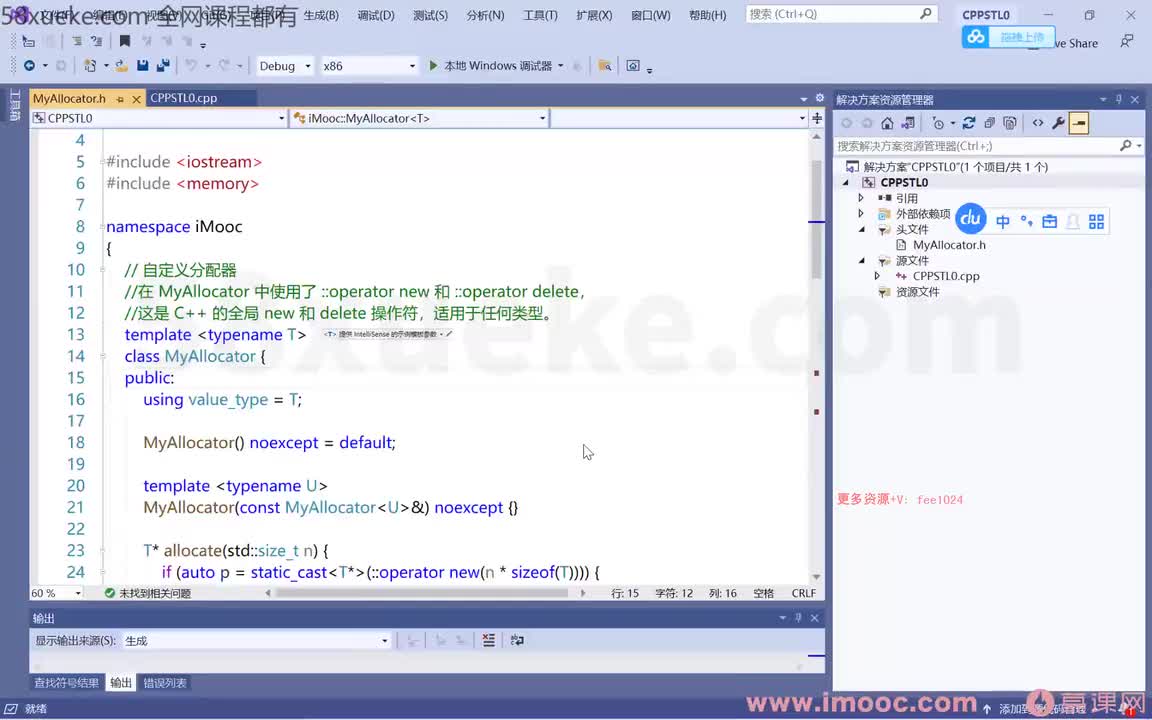Click the open file folder icon
1152x720 pixels.
[x=122, y=65]
